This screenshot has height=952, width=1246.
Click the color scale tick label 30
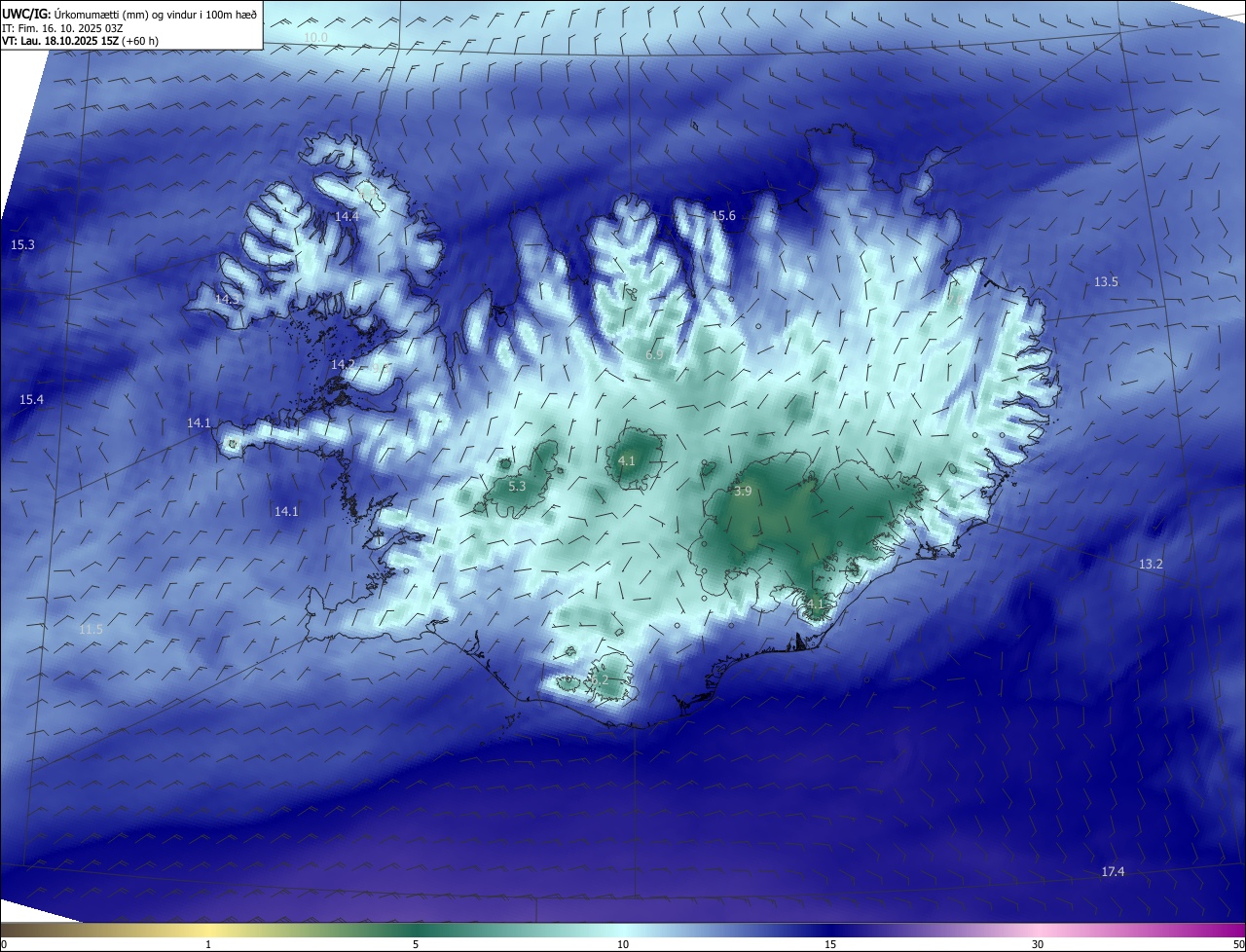click(x=1038, y=944)
